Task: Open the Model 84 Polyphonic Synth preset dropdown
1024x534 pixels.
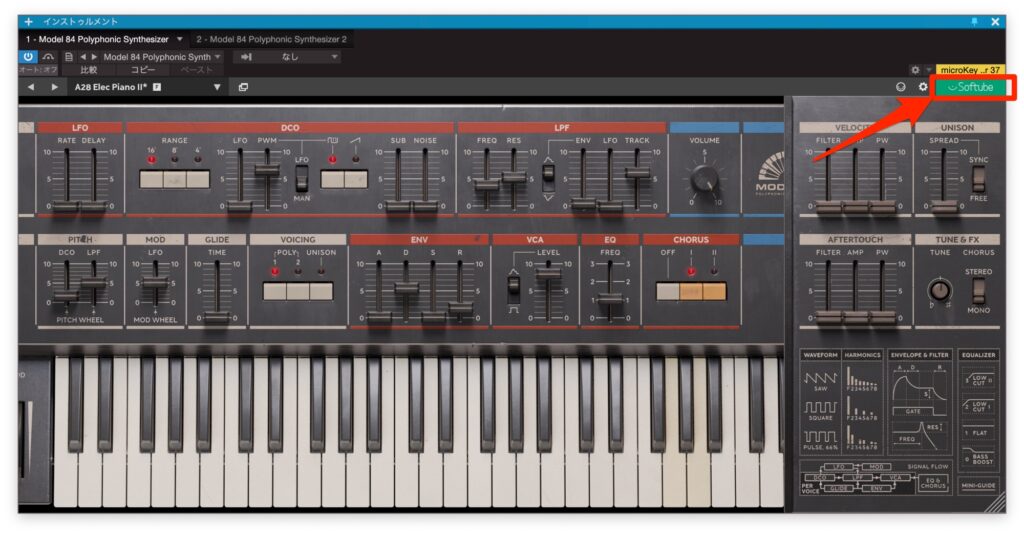Action: [217, 57]
